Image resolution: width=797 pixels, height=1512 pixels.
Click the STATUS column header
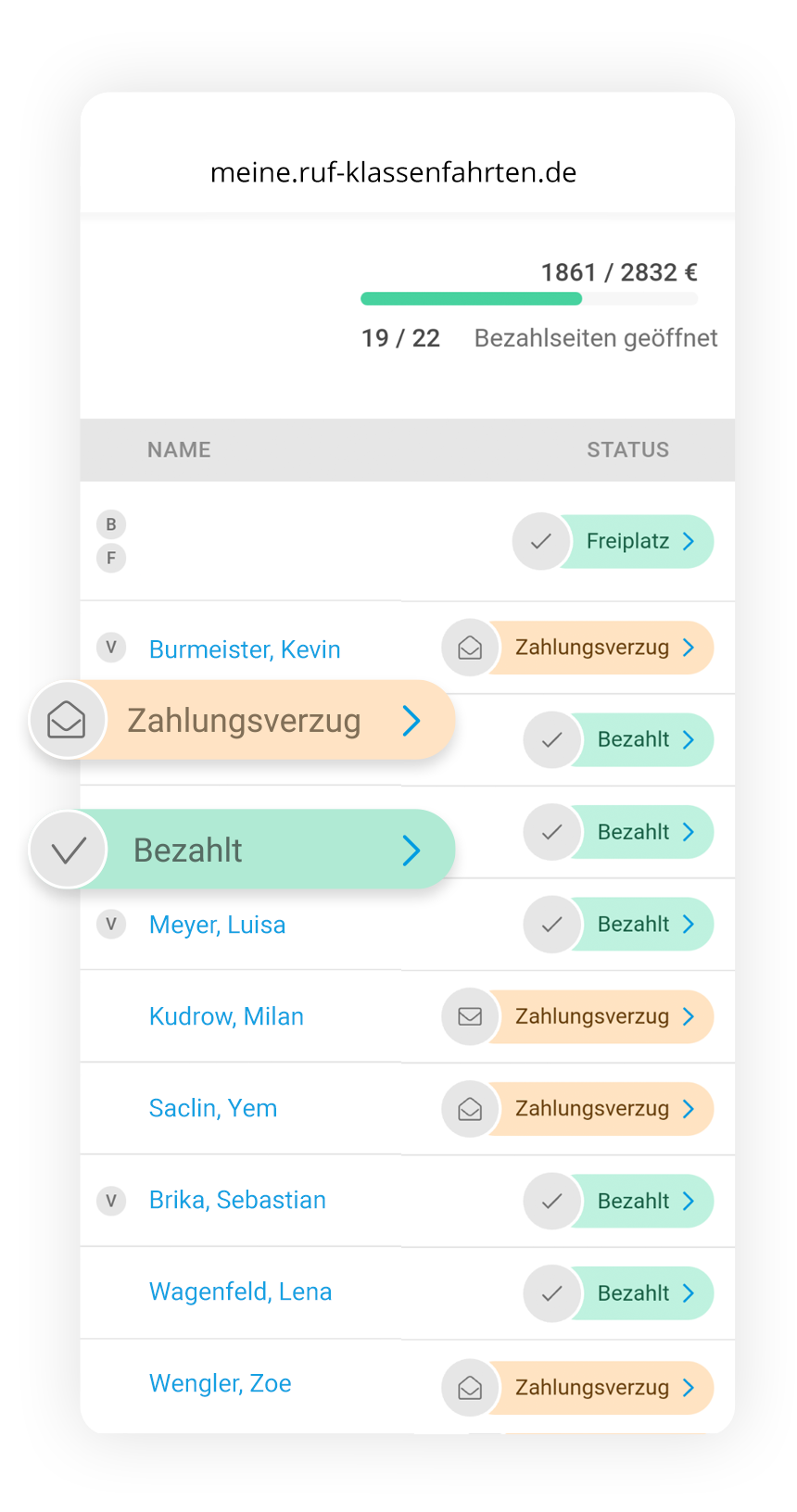pos(627,450)
